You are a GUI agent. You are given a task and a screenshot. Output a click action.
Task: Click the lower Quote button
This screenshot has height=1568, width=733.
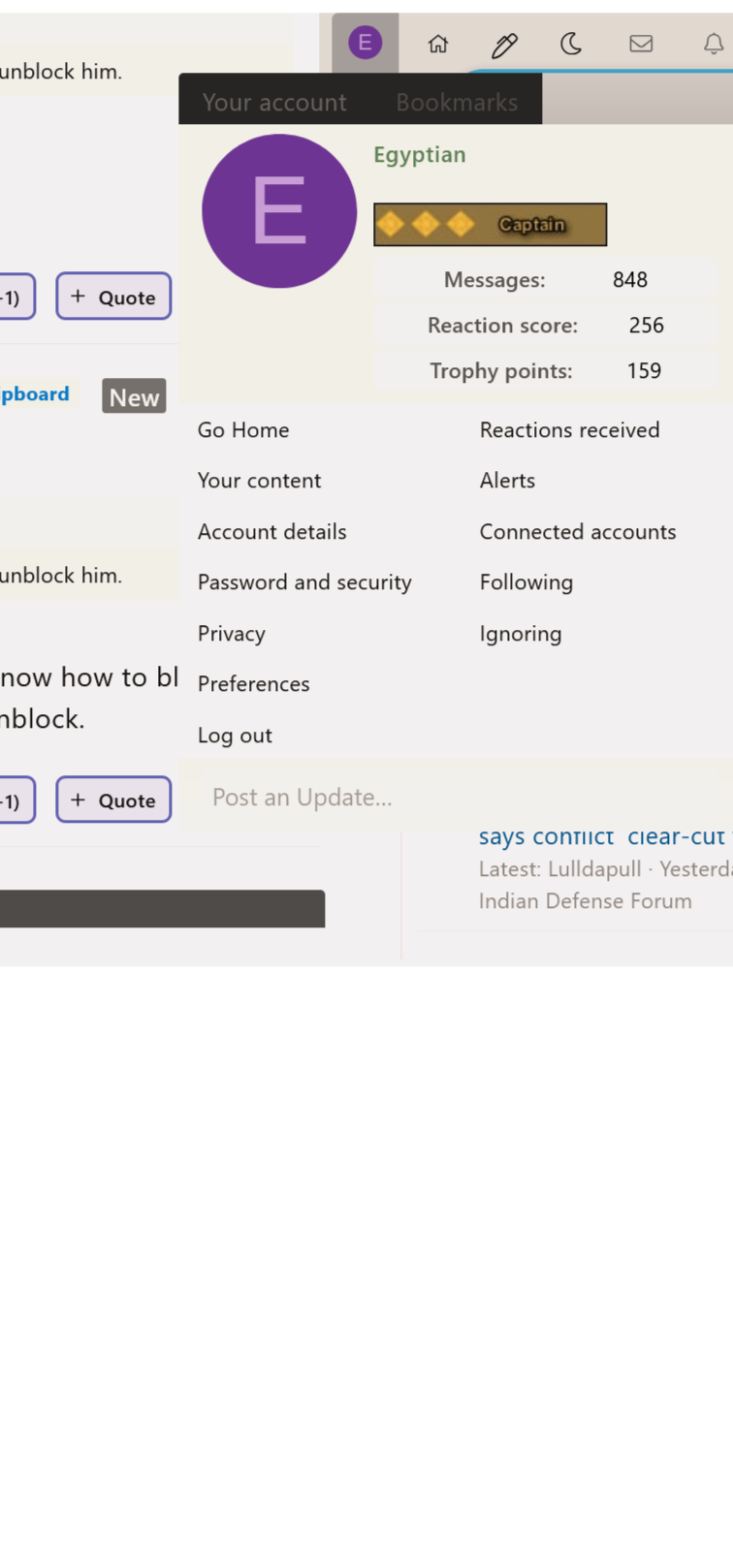[113, 800]
